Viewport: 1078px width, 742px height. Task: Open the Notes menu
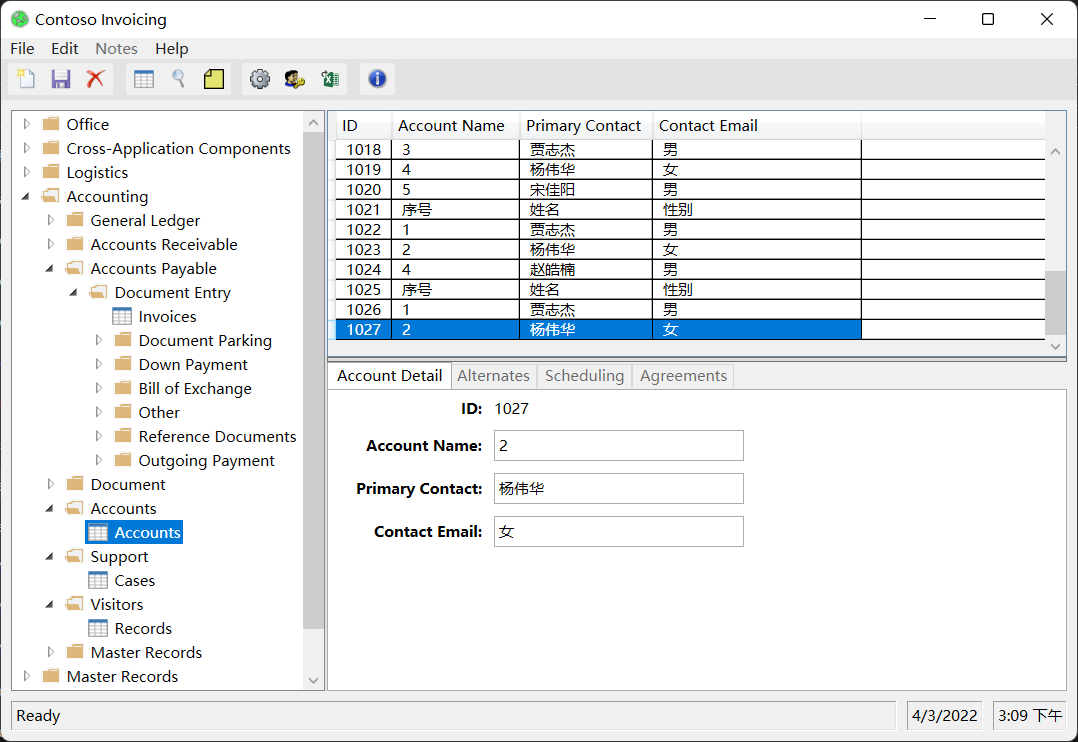pyautogui.click(x=116, y=48)
